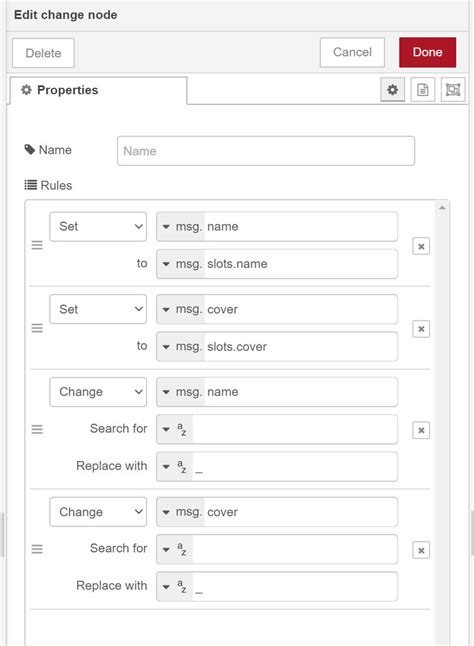Viewport: 474px width, 646px height.
Task: Click the Cancel button
Action: click(352, 52)
